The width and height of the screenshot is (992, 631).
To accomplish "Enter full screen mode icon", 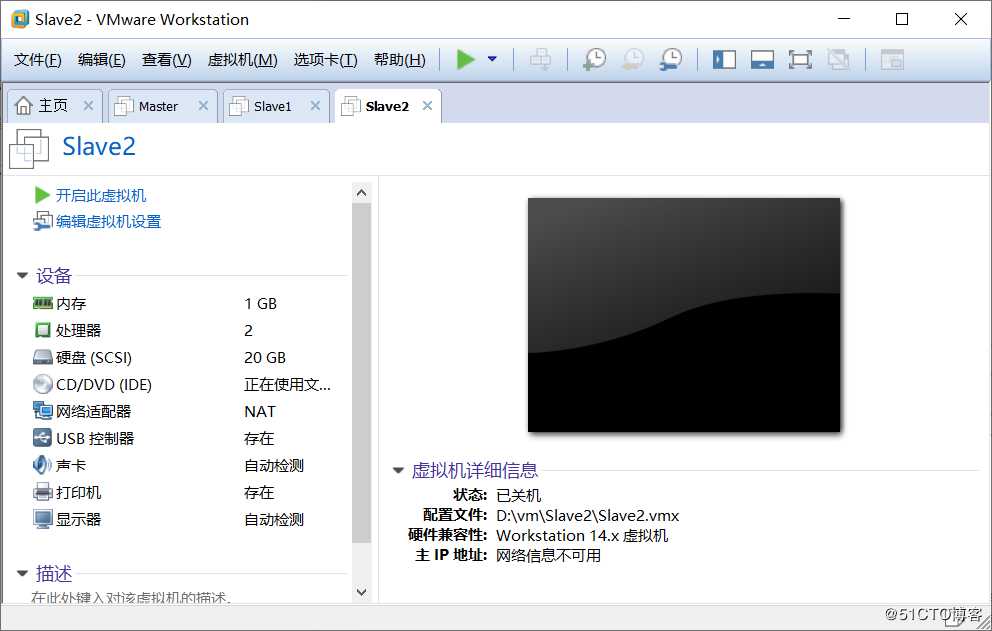I will [800, 59].
